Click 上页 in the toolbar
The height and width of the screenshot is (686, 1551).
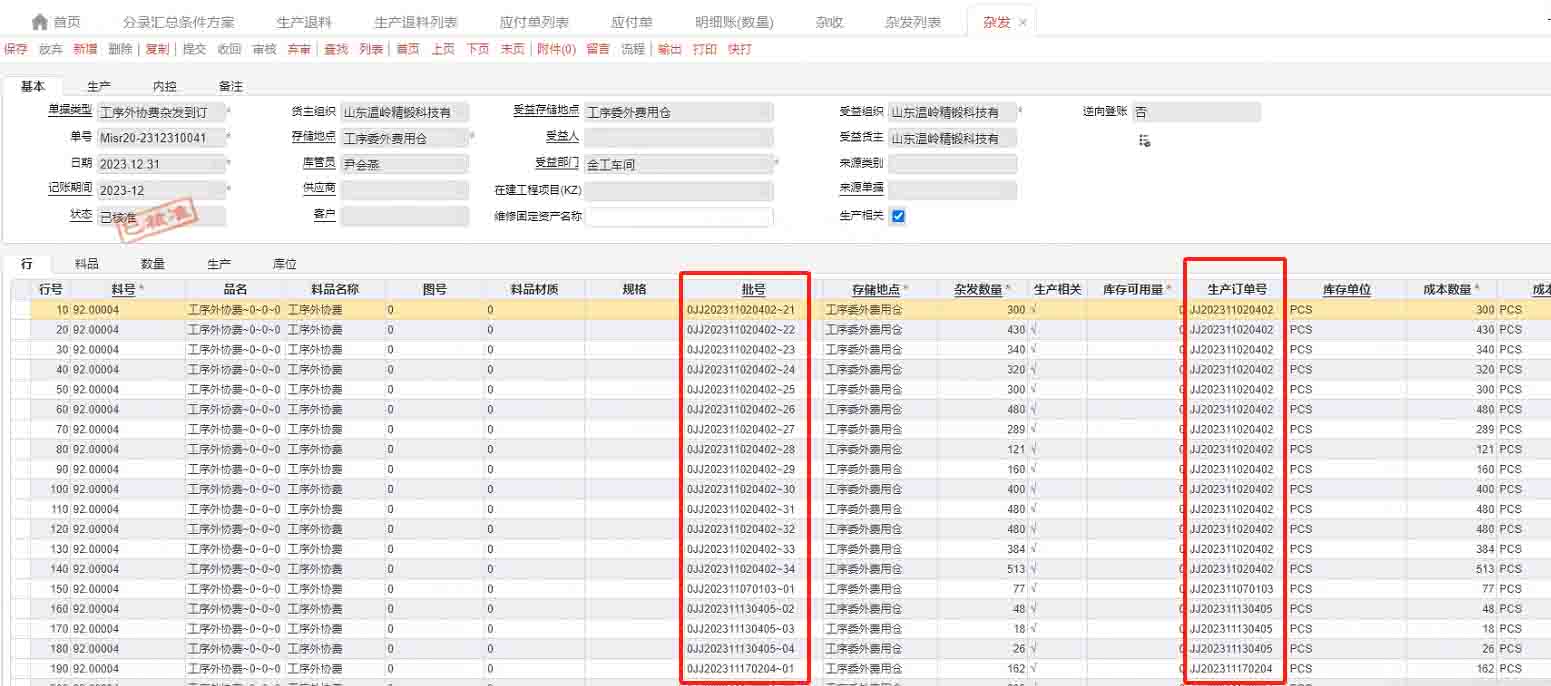[443, 49]
